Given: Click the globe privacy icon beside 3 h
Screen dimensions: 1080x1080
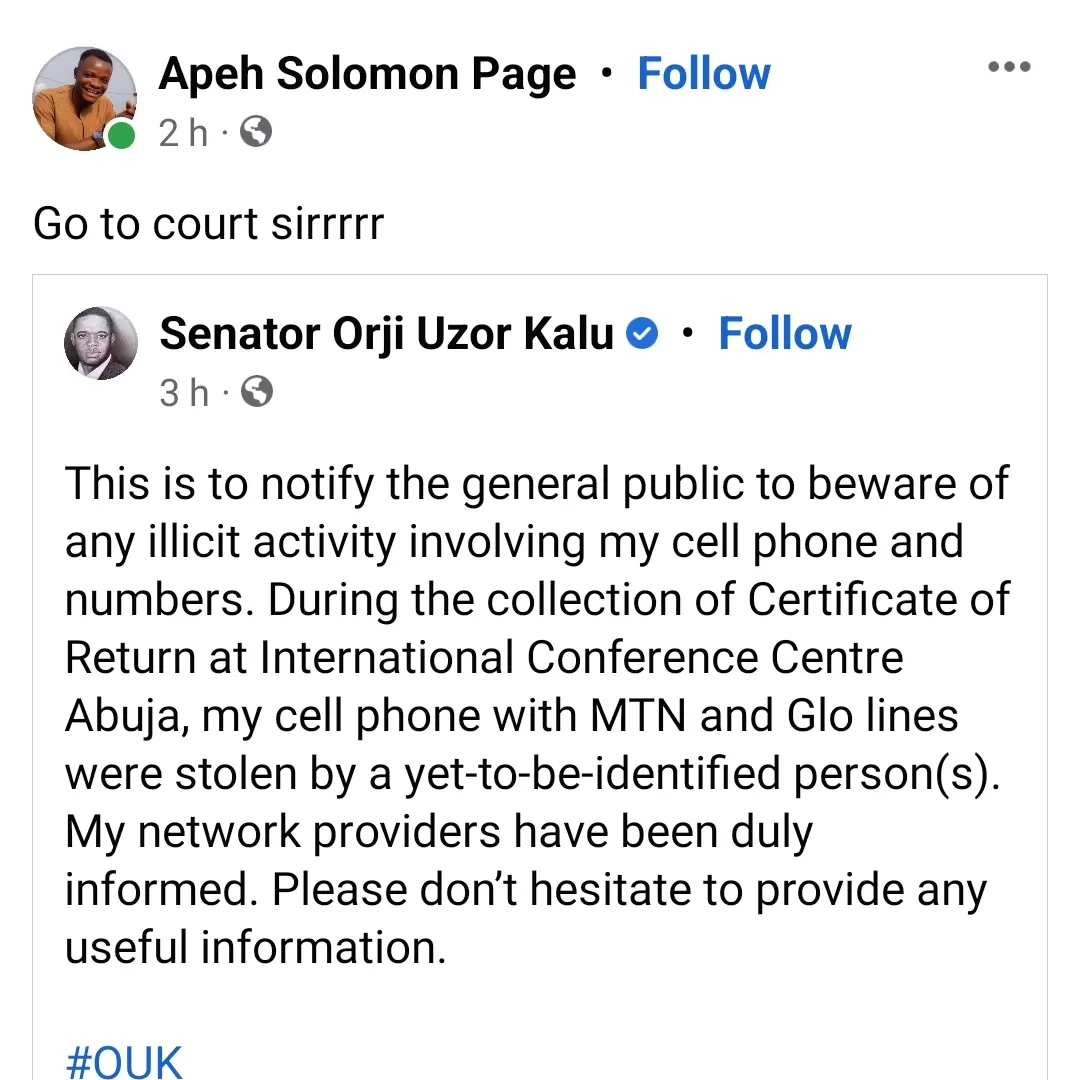Looking at the screenshot, I should 256,392.
